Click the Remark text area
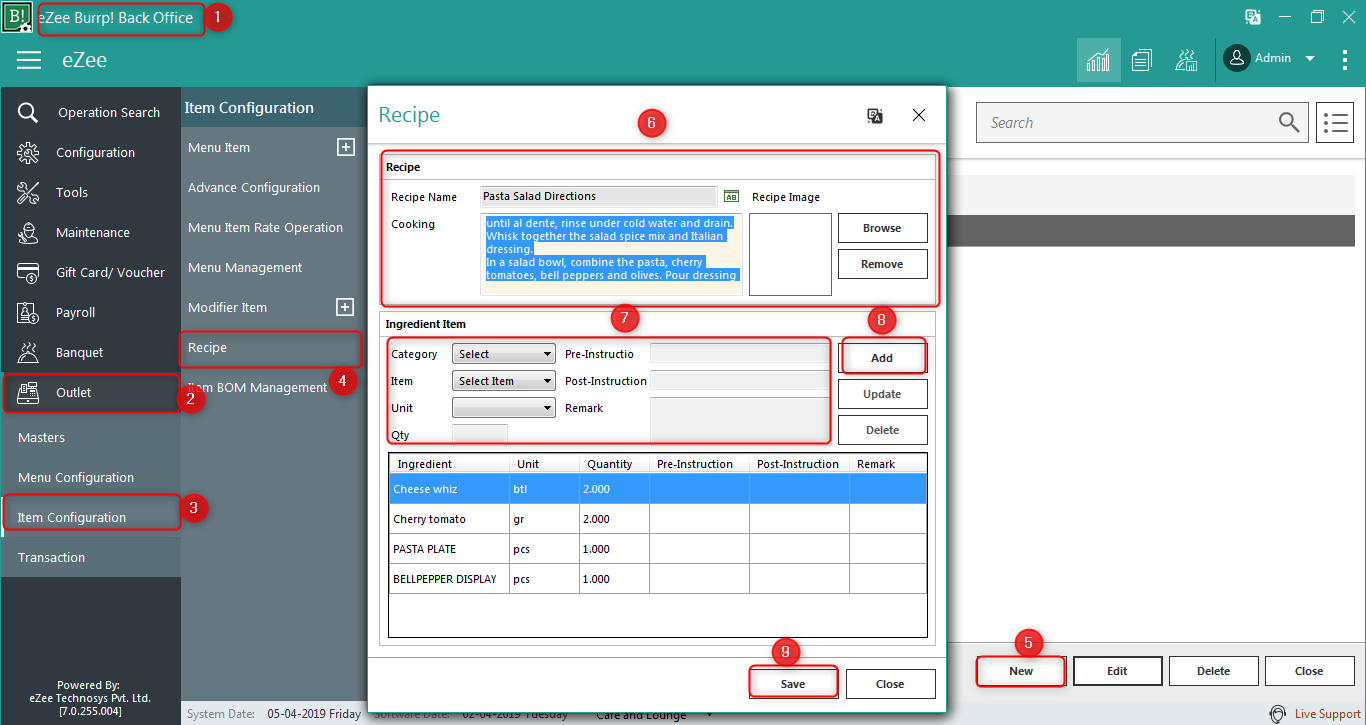Image resolution: width=1366 pixels, height=725 pixels. (x=739, y=419)
